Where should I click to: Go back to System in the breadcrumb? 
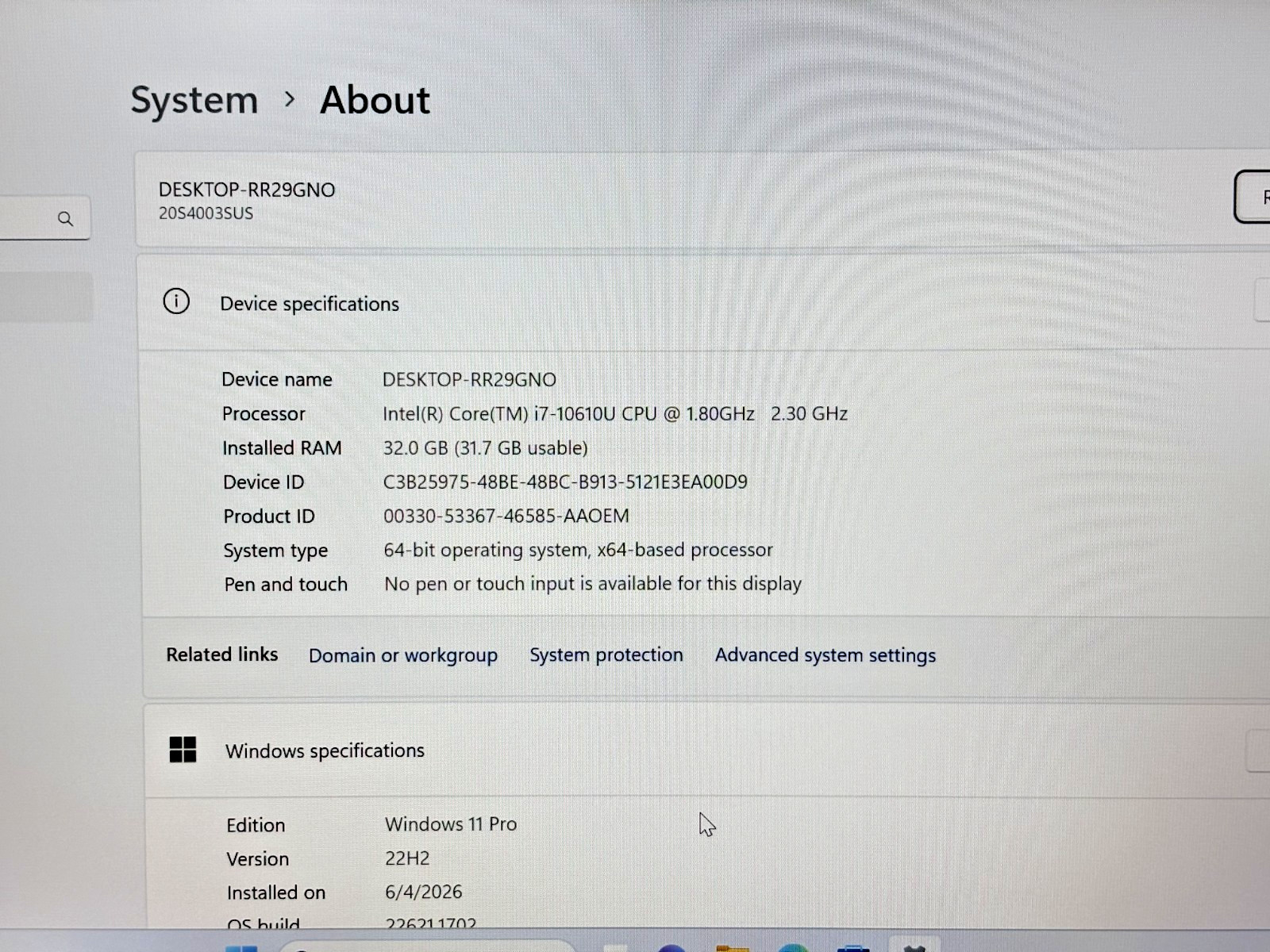[194, 101]
